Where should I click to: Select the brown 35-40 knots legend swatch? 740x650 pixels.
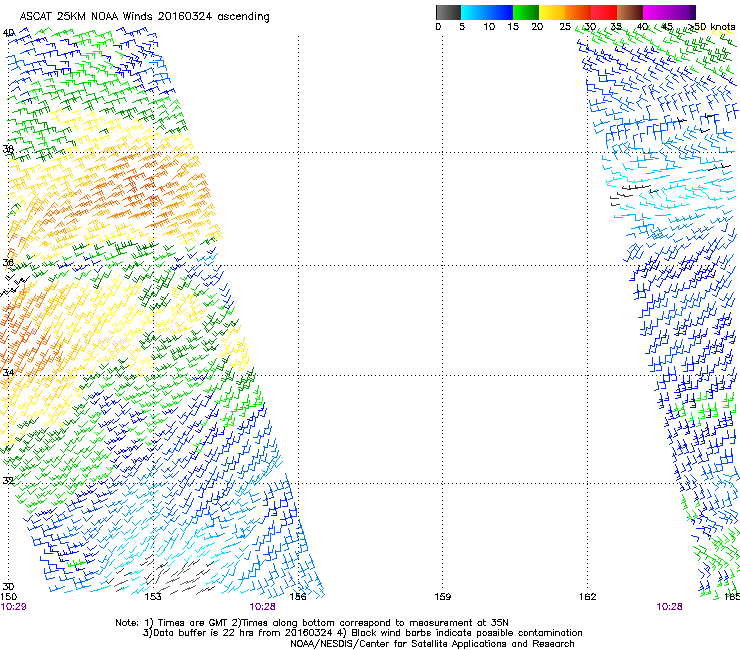pyautogui.click(x=630, y=12)
